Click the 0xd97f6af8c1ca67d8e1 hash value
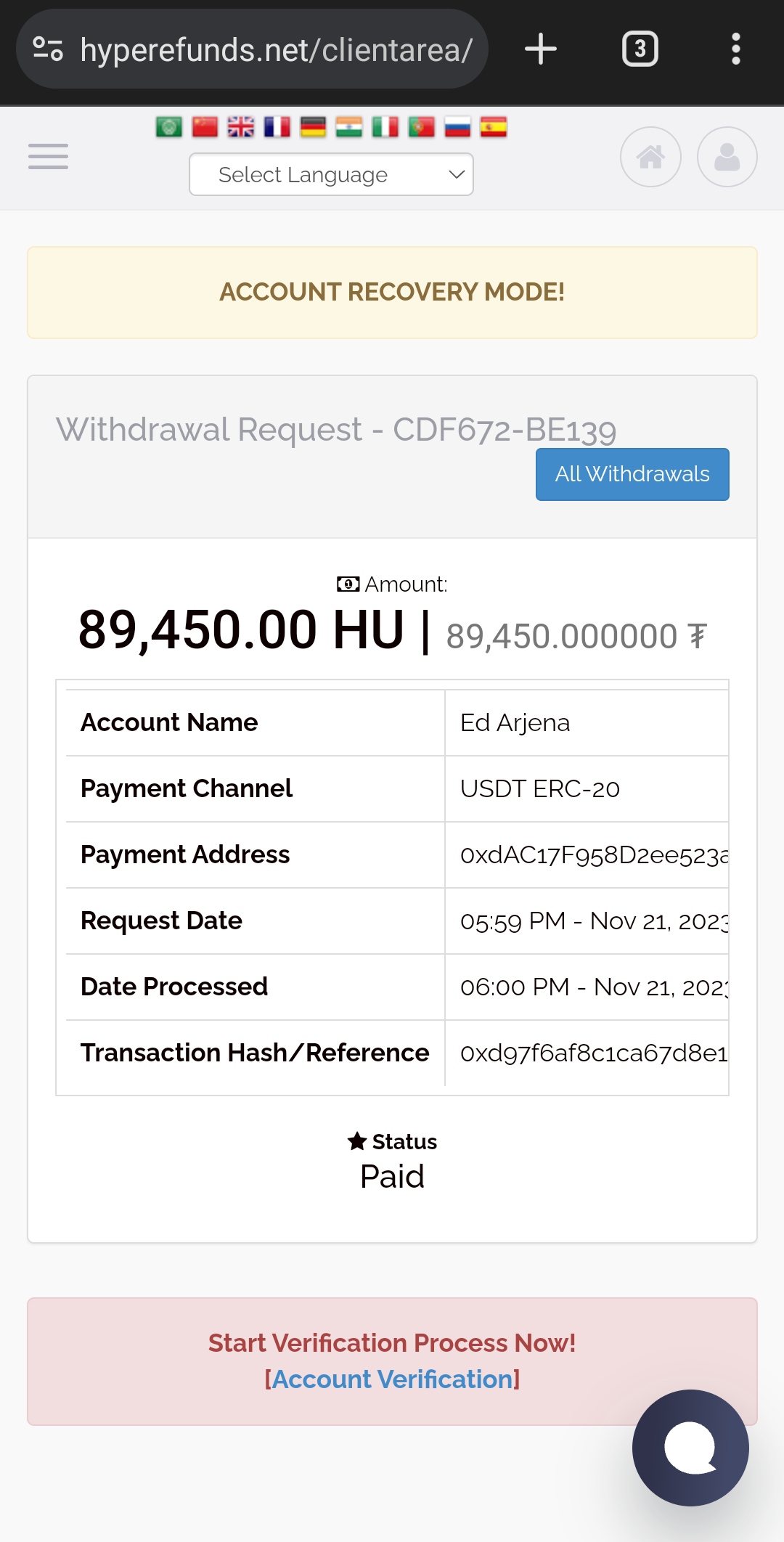The height and width of the screenshot is (1542, 784). coord(594,1053)
